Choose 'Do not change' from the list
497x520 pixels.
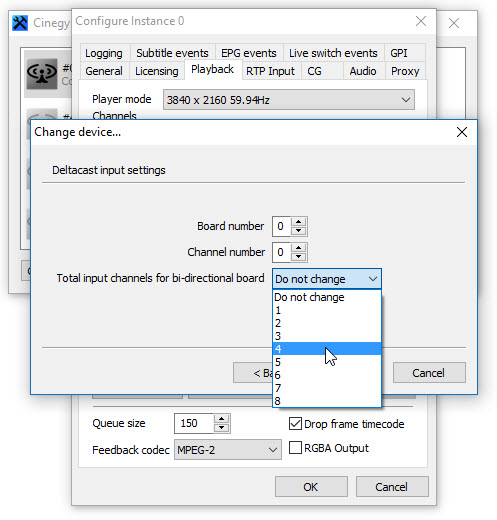327,297
